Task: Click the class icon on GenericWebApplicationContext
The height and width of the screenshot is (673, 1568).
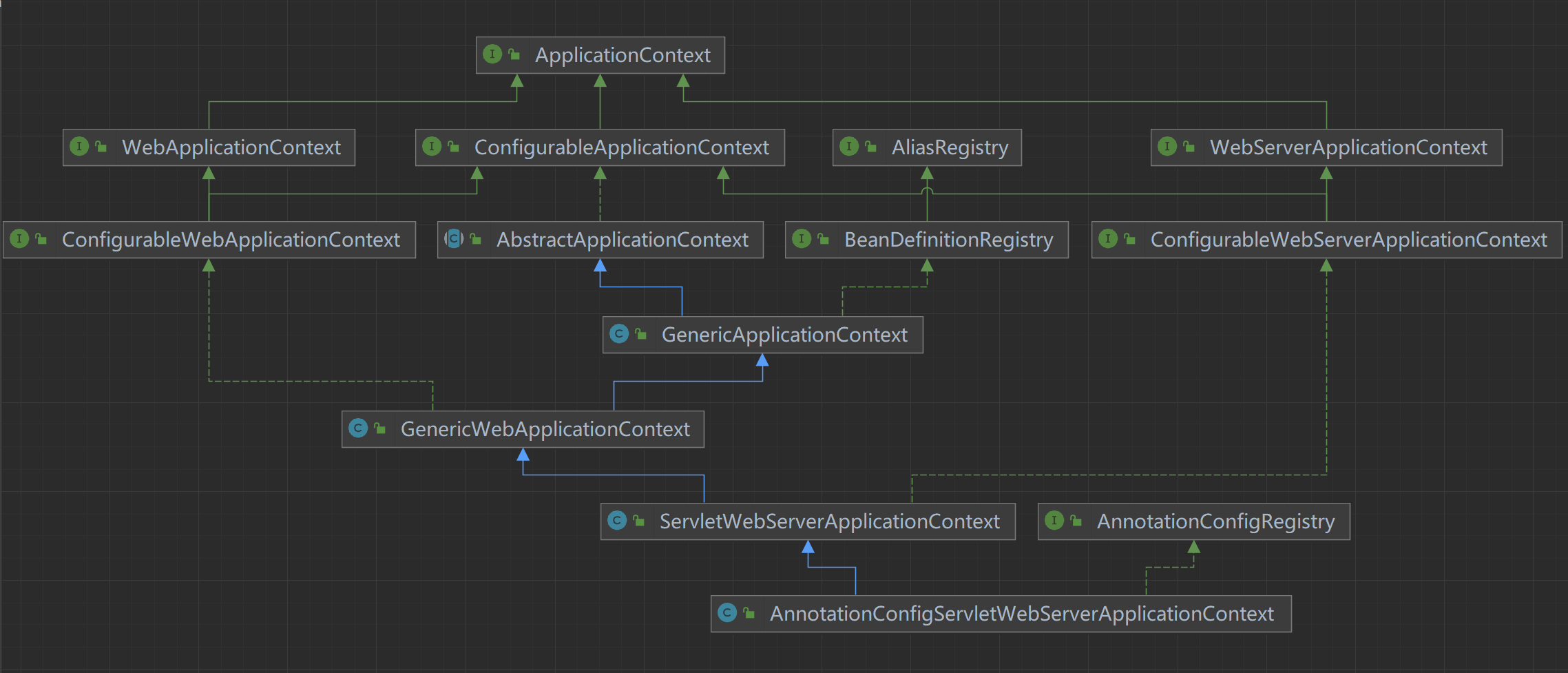Action: [x=358, y=428]
